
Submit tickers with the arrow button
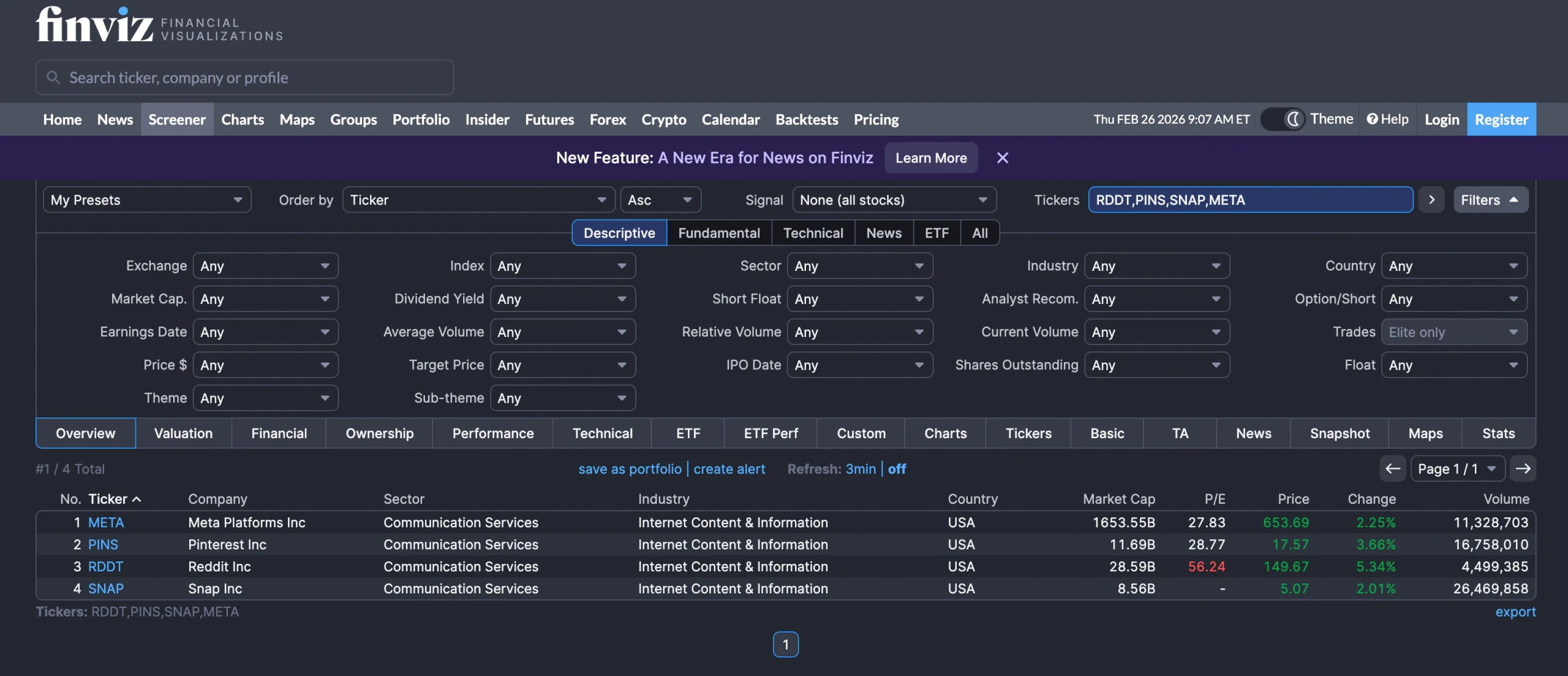tap(1431, 200)
